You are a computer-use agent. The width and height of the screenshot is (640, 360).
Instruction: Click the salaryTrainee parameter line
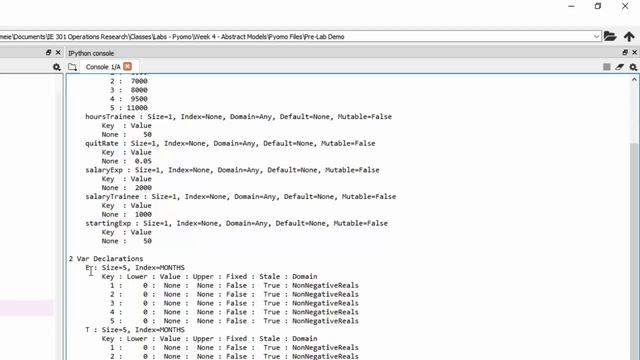240,197
